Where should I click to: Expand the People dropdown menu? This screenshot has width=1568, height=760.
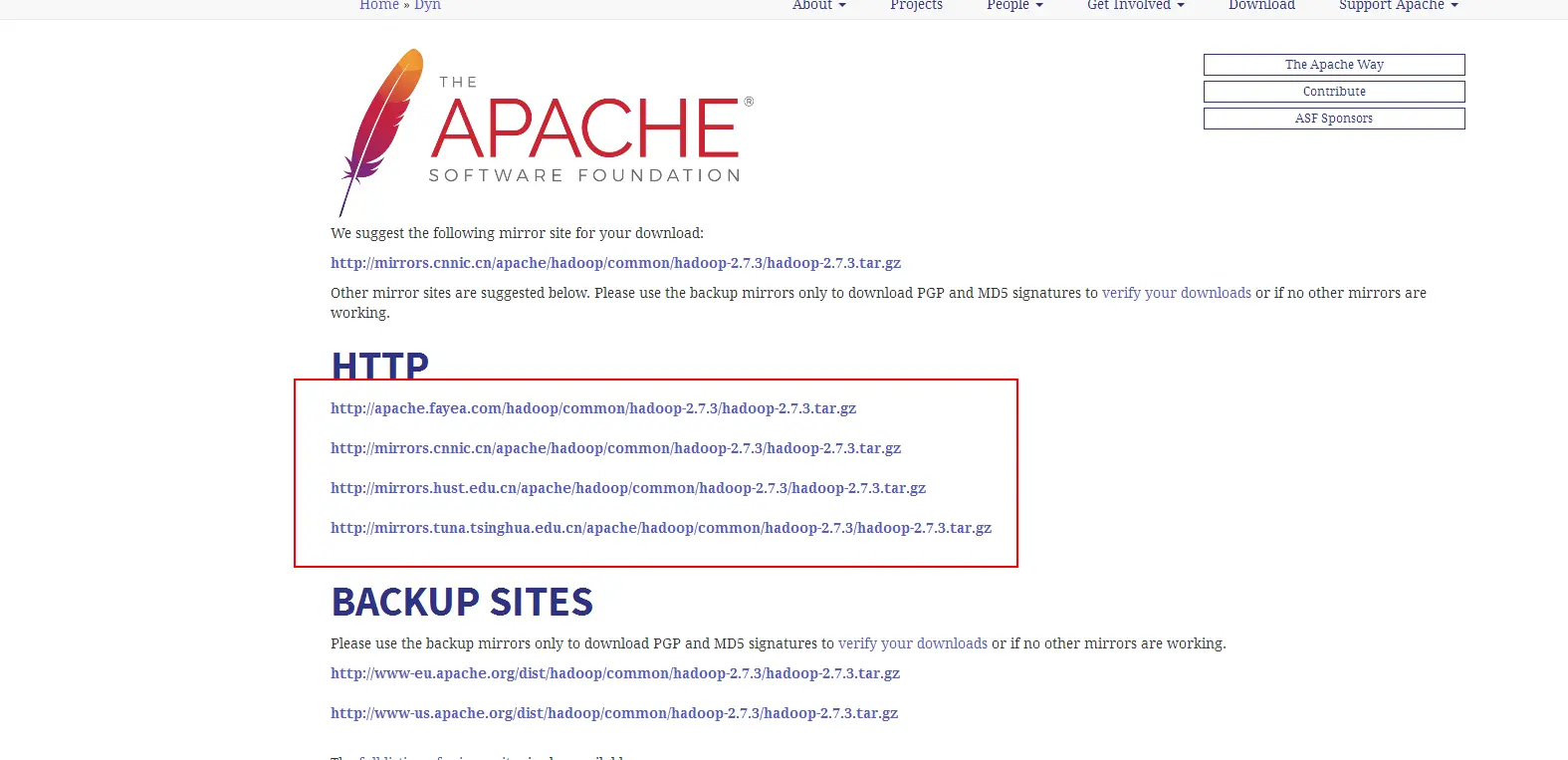[x=1014, y=5]
